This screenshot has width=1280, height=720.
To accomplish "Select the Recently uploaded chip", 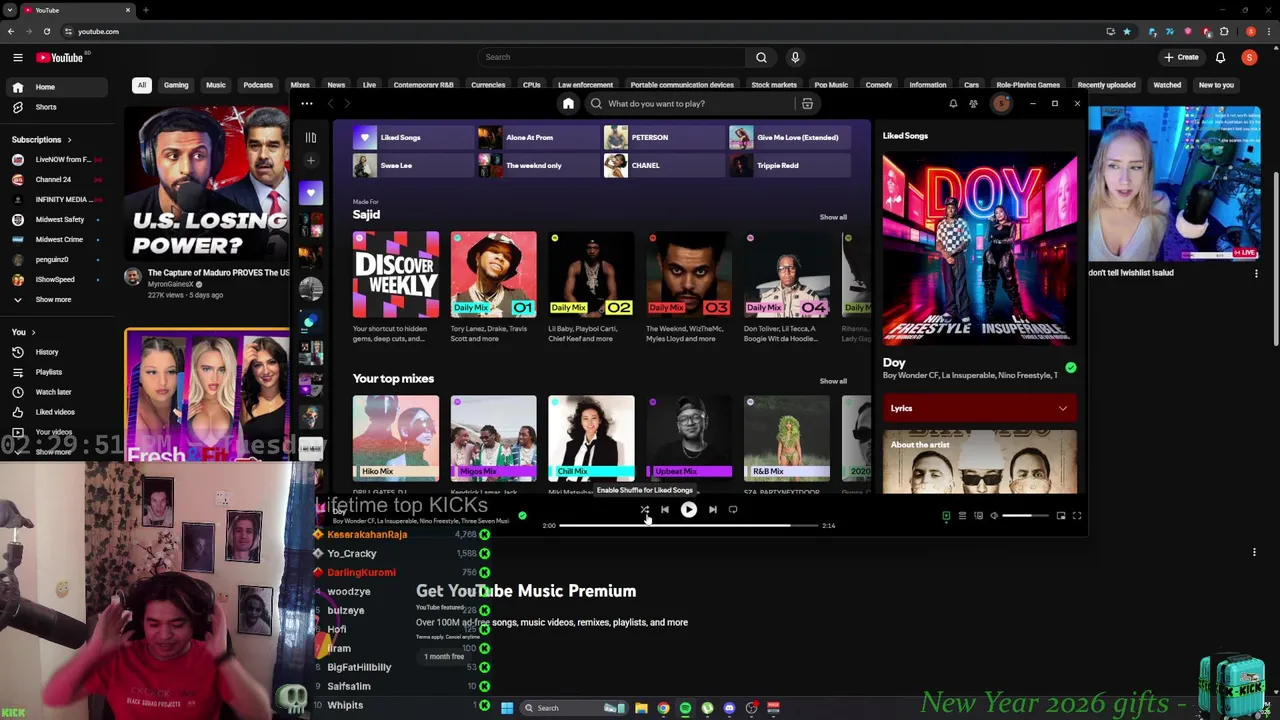I will tap(1106, 85).
